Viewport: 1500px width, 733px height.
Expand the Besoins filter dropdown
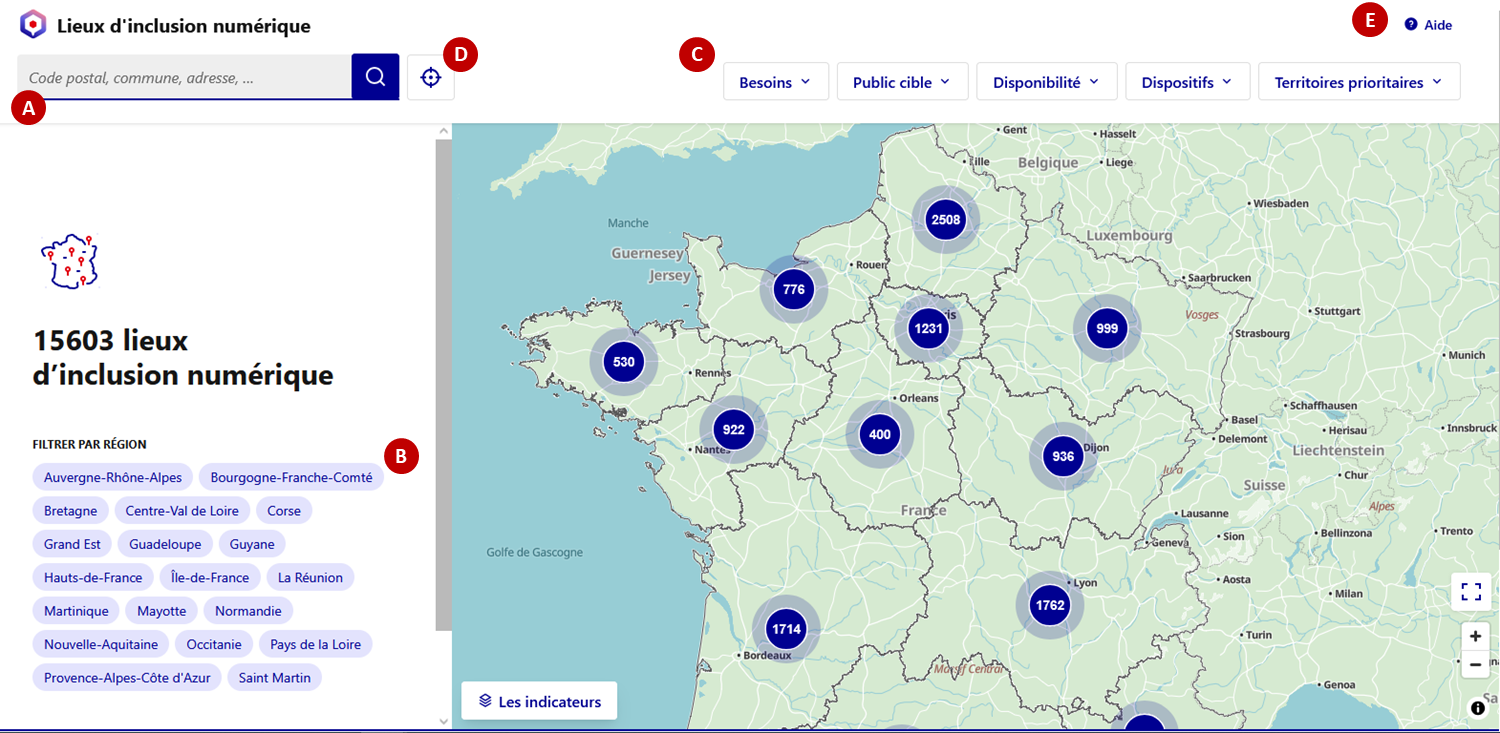(775, 82)
